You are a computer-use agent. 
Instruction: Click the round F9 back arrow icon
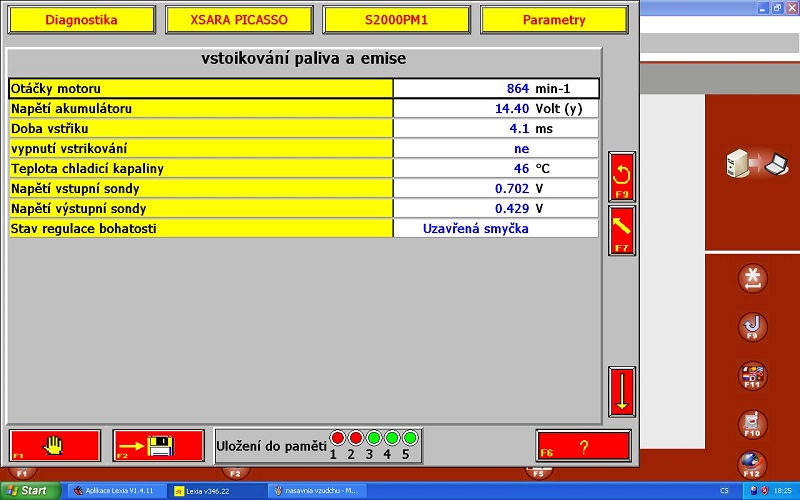[x=752, y=326]
